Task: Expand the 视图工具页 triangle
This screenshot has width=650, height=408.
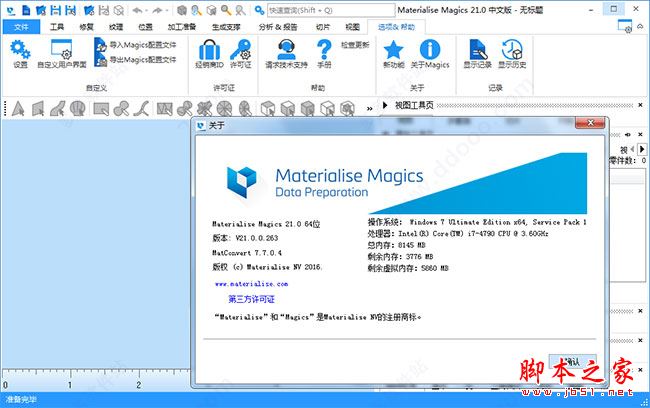Action: tap(385, 105)
